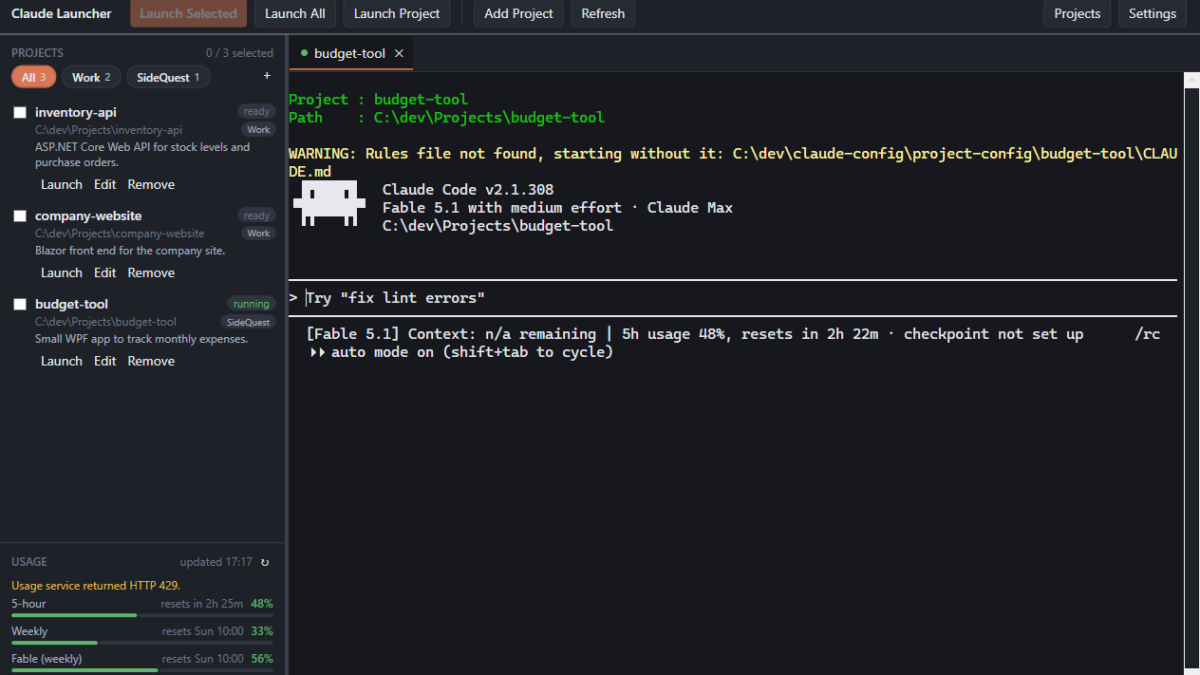This screenshot has width=1200, height=675.
Task: Remove the inventory-api project
Action: click(151, 185)
